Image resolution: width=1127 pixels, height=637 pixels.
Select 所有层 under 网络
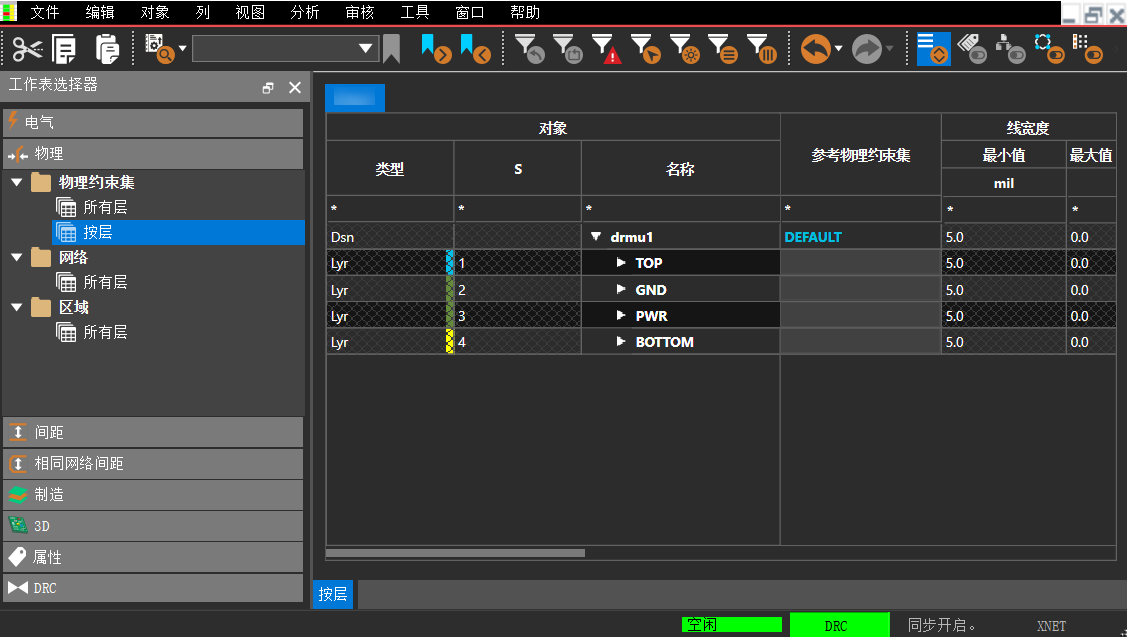tap(105, 282)
